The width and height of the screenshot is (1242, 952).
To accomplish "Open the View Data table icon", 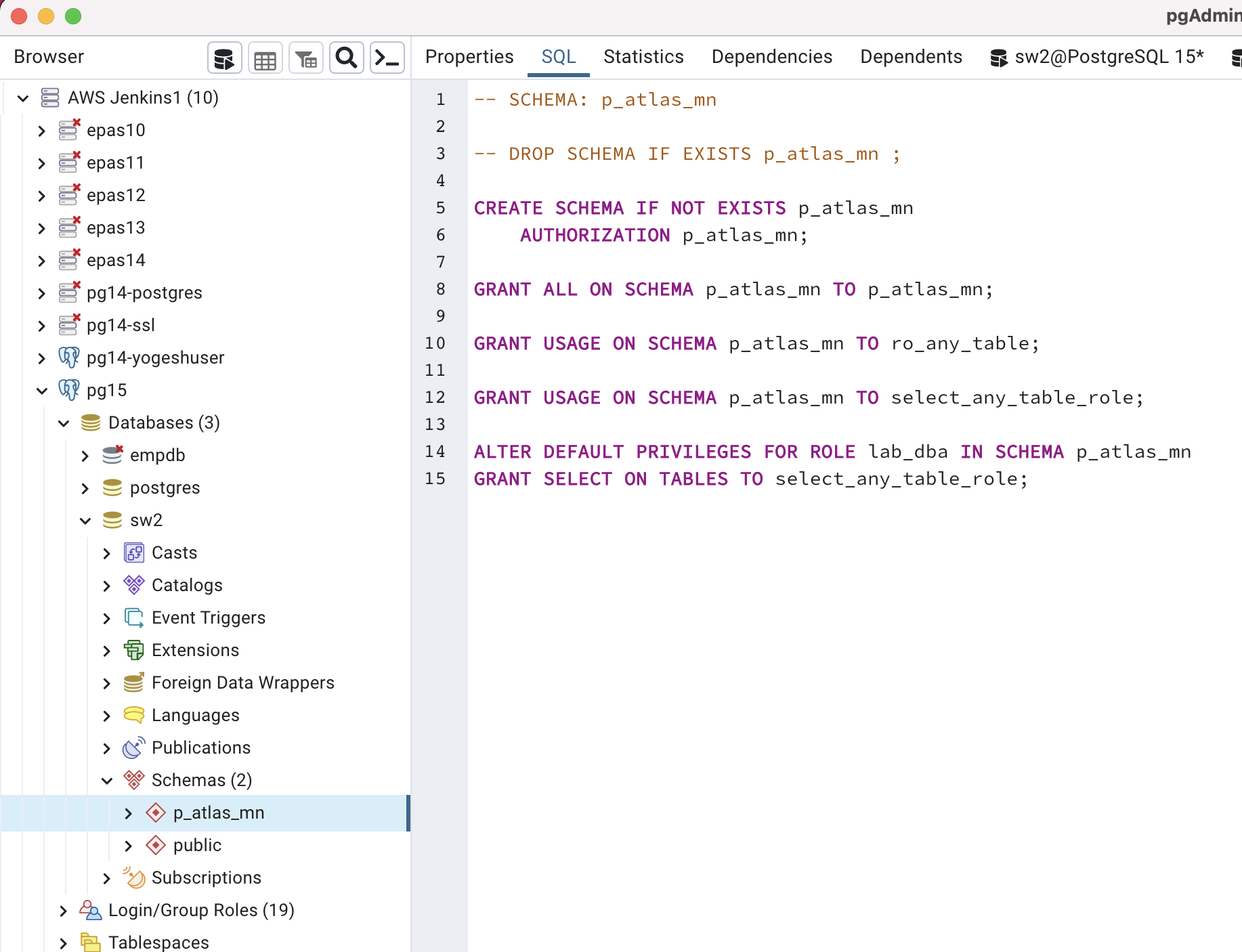I will pyautogui.click(x=265, y=58).
